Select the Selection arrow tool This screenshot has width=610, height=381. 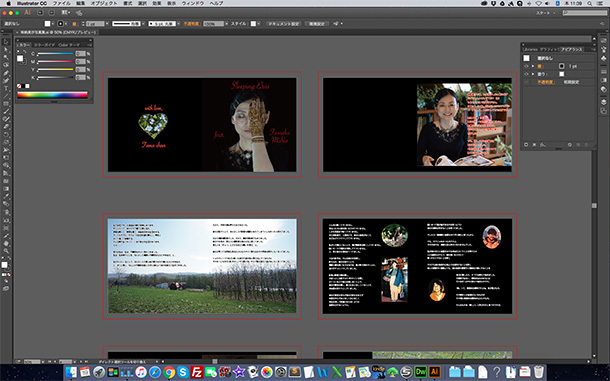tap(6, 42)
